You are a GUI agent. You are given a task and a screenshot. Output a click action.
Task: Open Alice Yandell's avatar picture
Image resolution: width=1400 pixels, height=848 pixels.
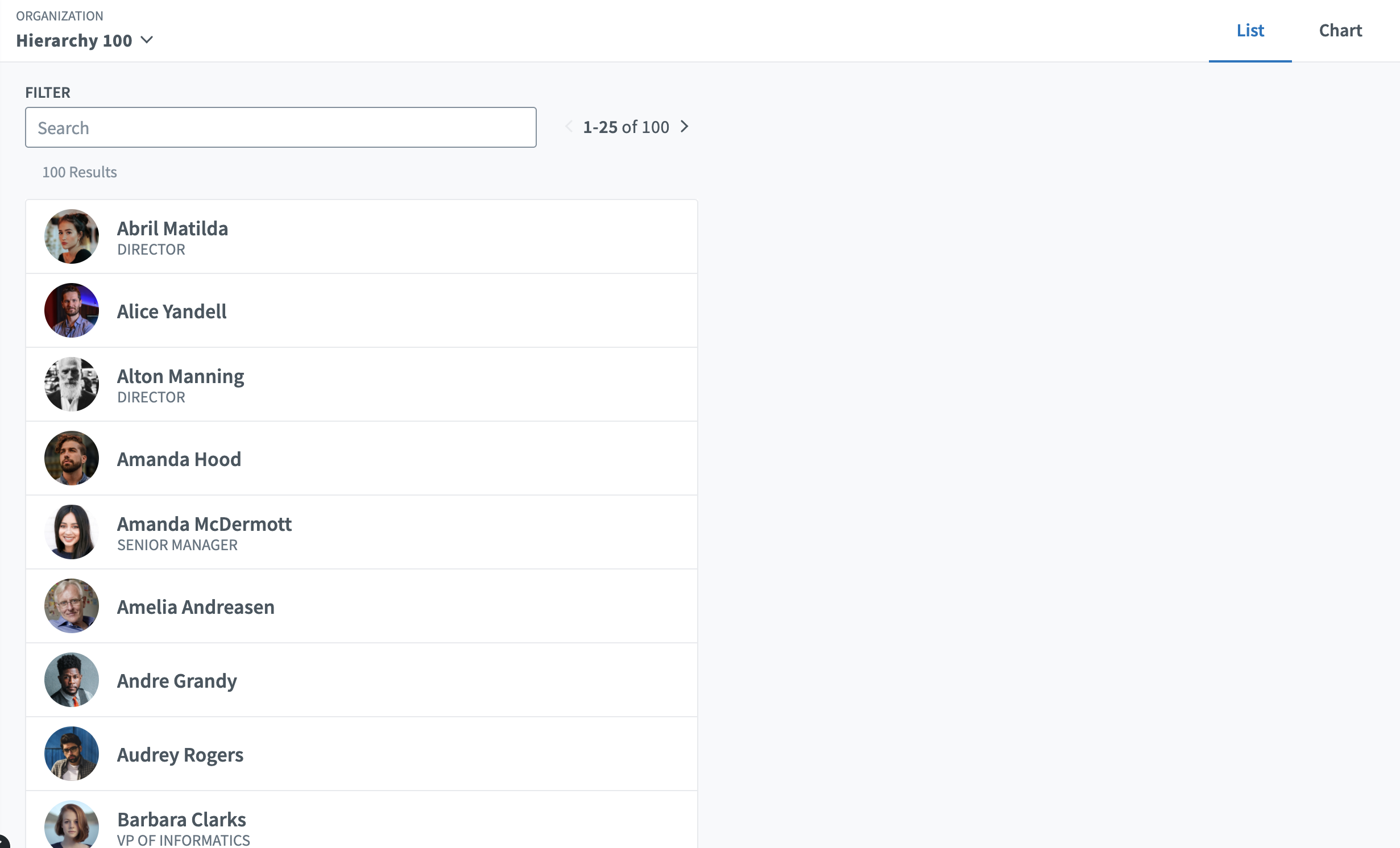pyautogui.click(x=72, y=310)
